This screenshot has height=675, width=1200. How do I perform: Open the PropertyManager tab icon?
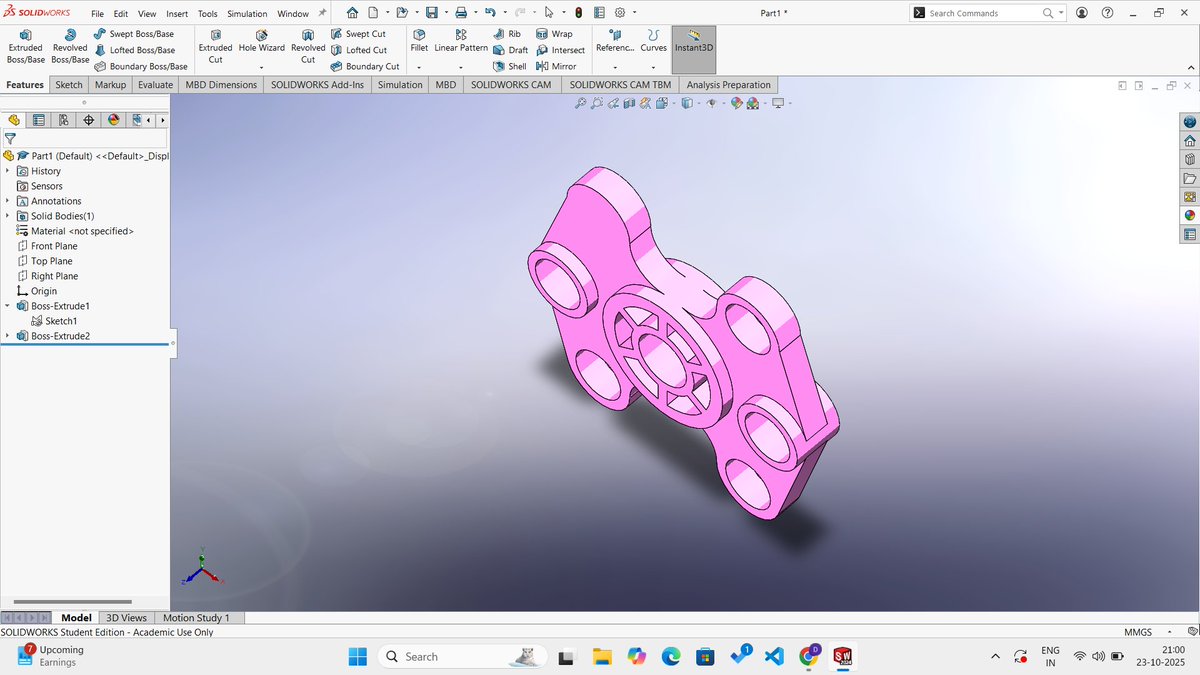tap(39, 120)
